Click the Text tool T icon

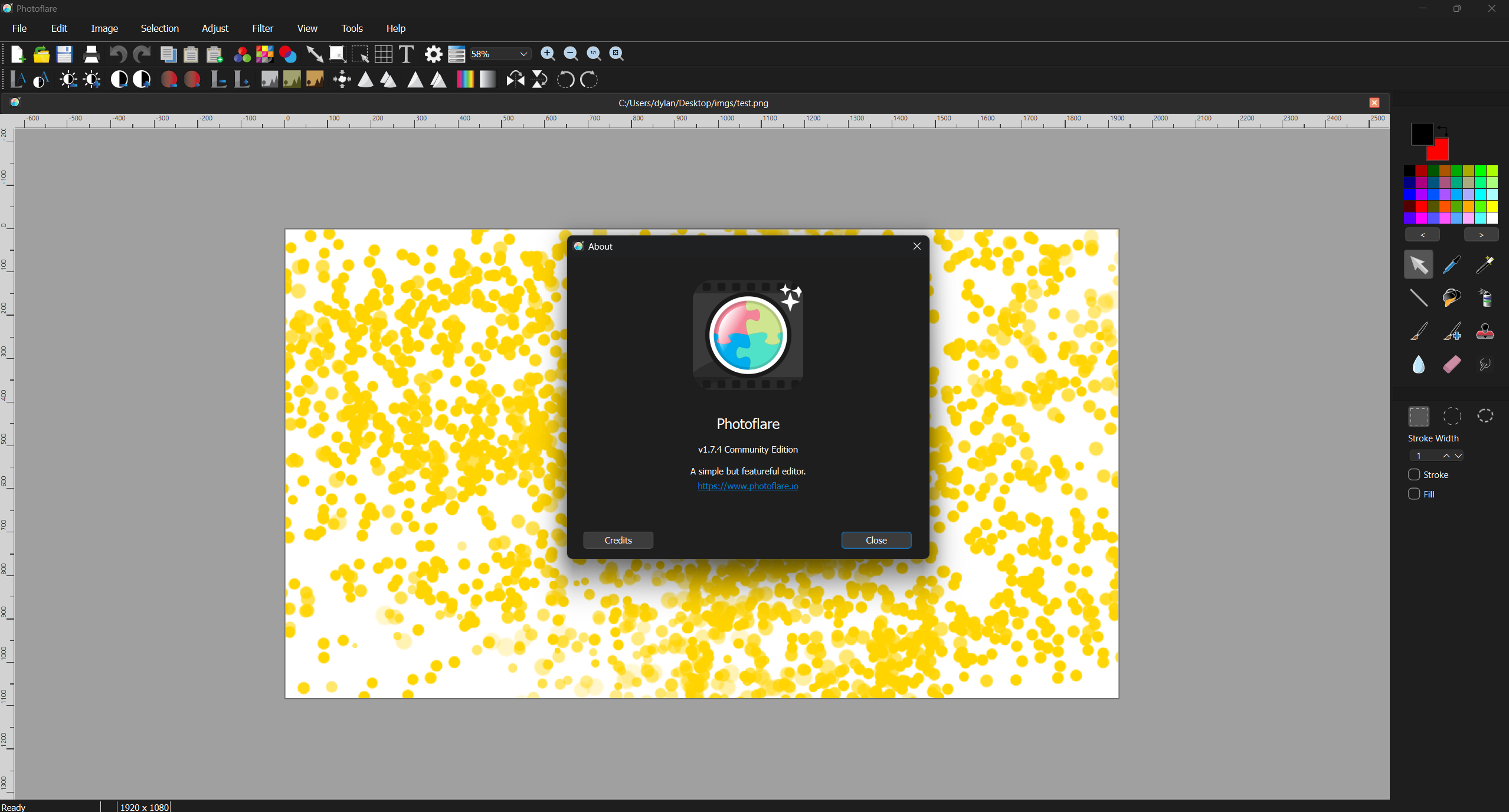tap(406, 54)
